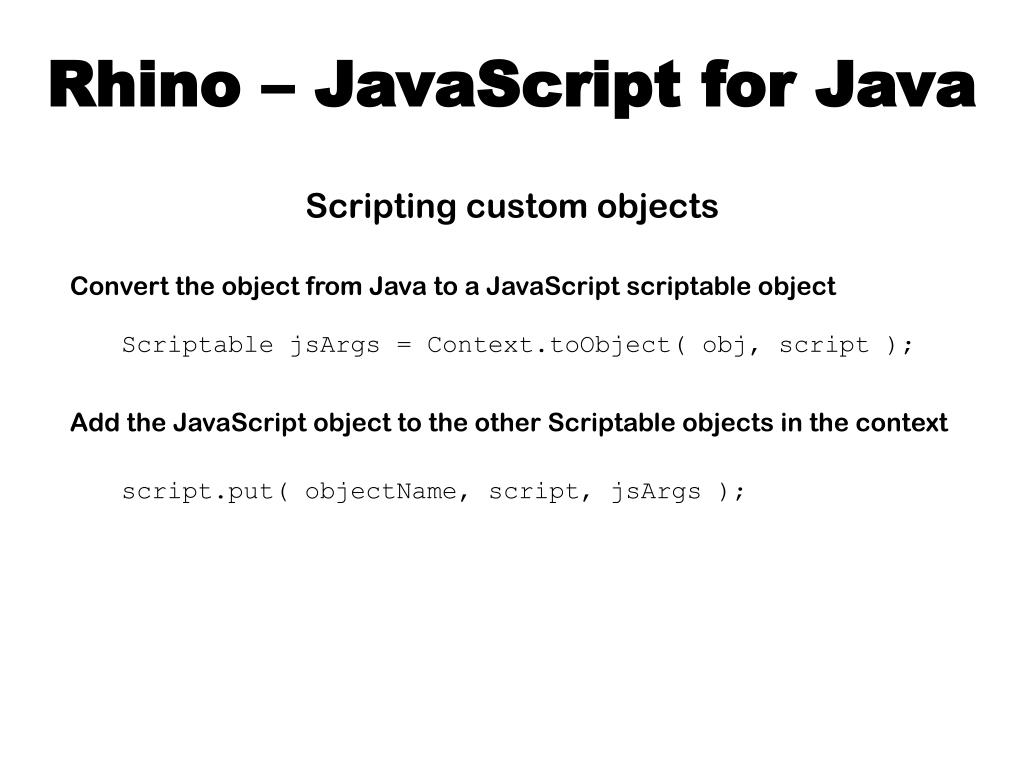Click the word 'Scriptable' in the second heading

click(x=611, y=423)
